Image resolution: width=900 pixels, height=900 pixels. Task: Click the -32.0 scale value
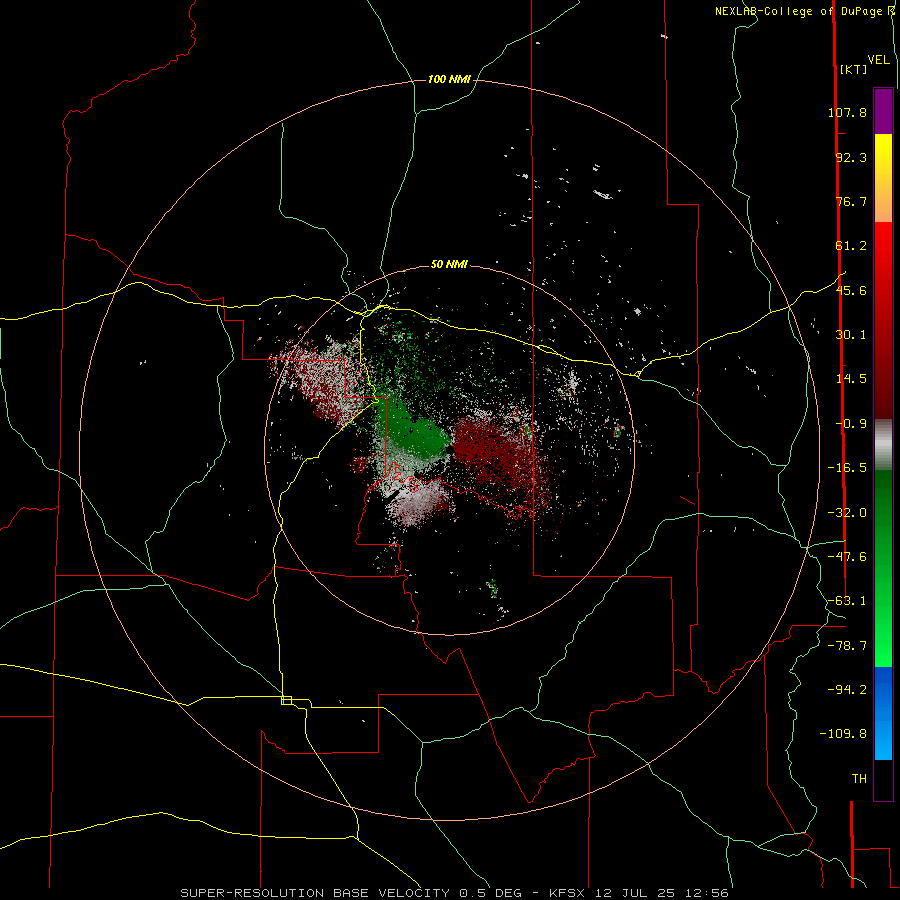point(847,513)
